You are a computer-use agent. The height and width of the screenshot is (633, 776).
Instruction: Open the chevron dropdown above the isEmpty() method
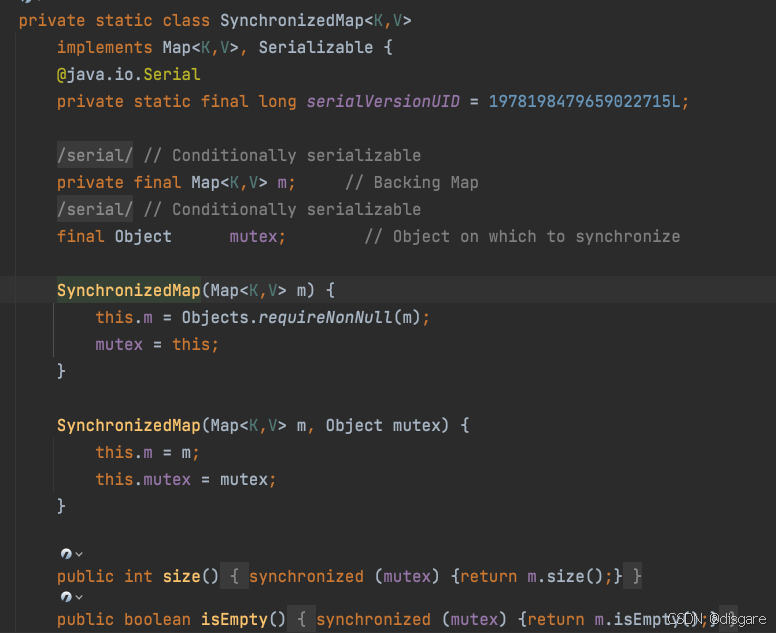point(79,598)
